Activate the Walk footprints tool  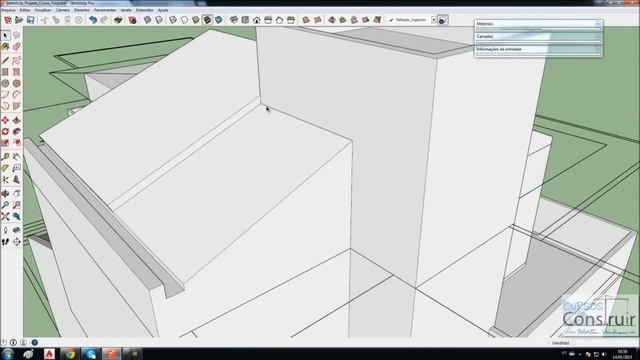(x=5, y=242)
